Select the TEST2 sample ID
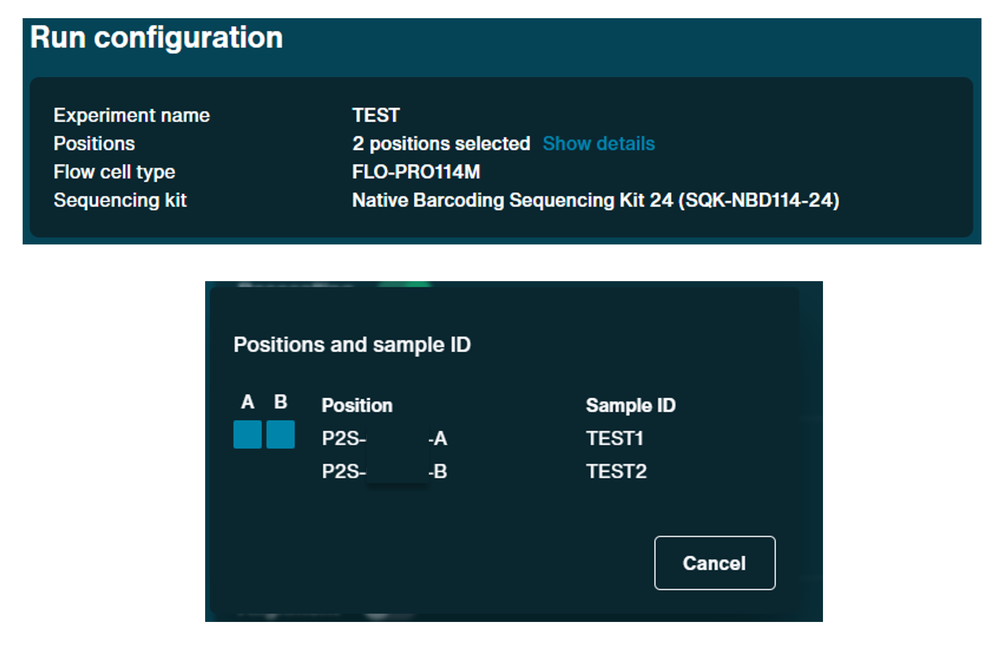Viewport: 1000px width, 648px height. (616, 471)
